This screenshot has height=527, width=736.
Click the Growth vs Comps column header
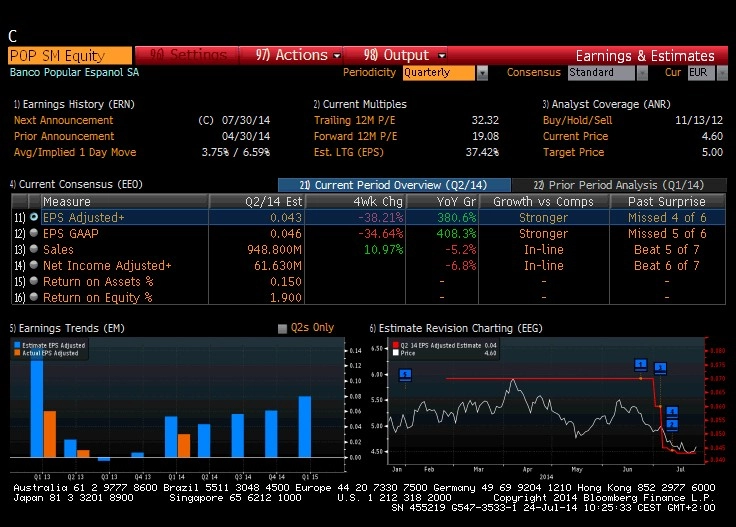[544, 201]
